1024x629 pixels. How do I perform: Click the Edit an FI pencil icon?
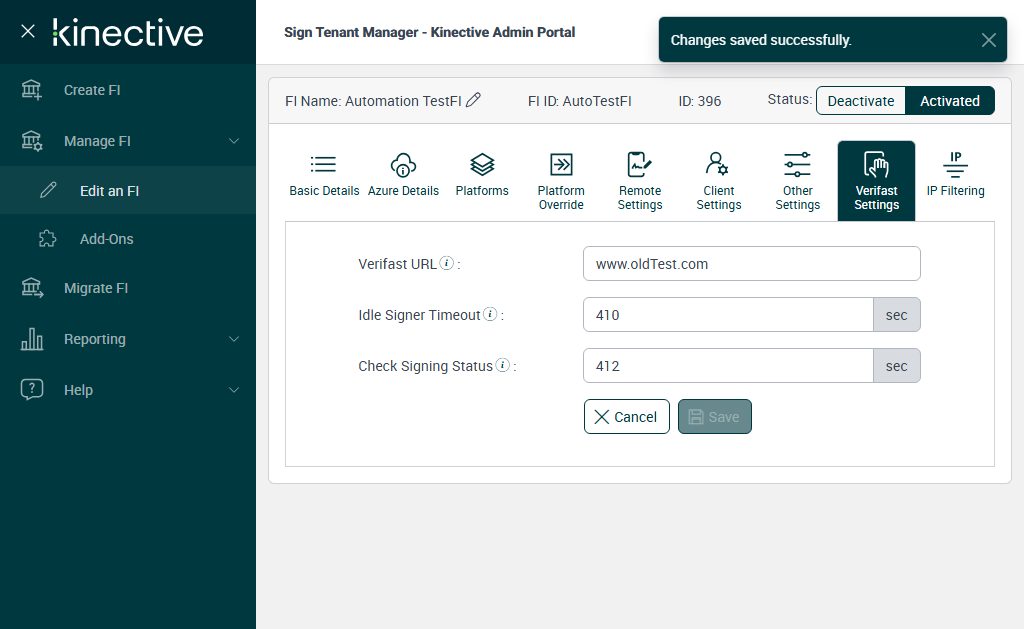[x=48, y=190]
